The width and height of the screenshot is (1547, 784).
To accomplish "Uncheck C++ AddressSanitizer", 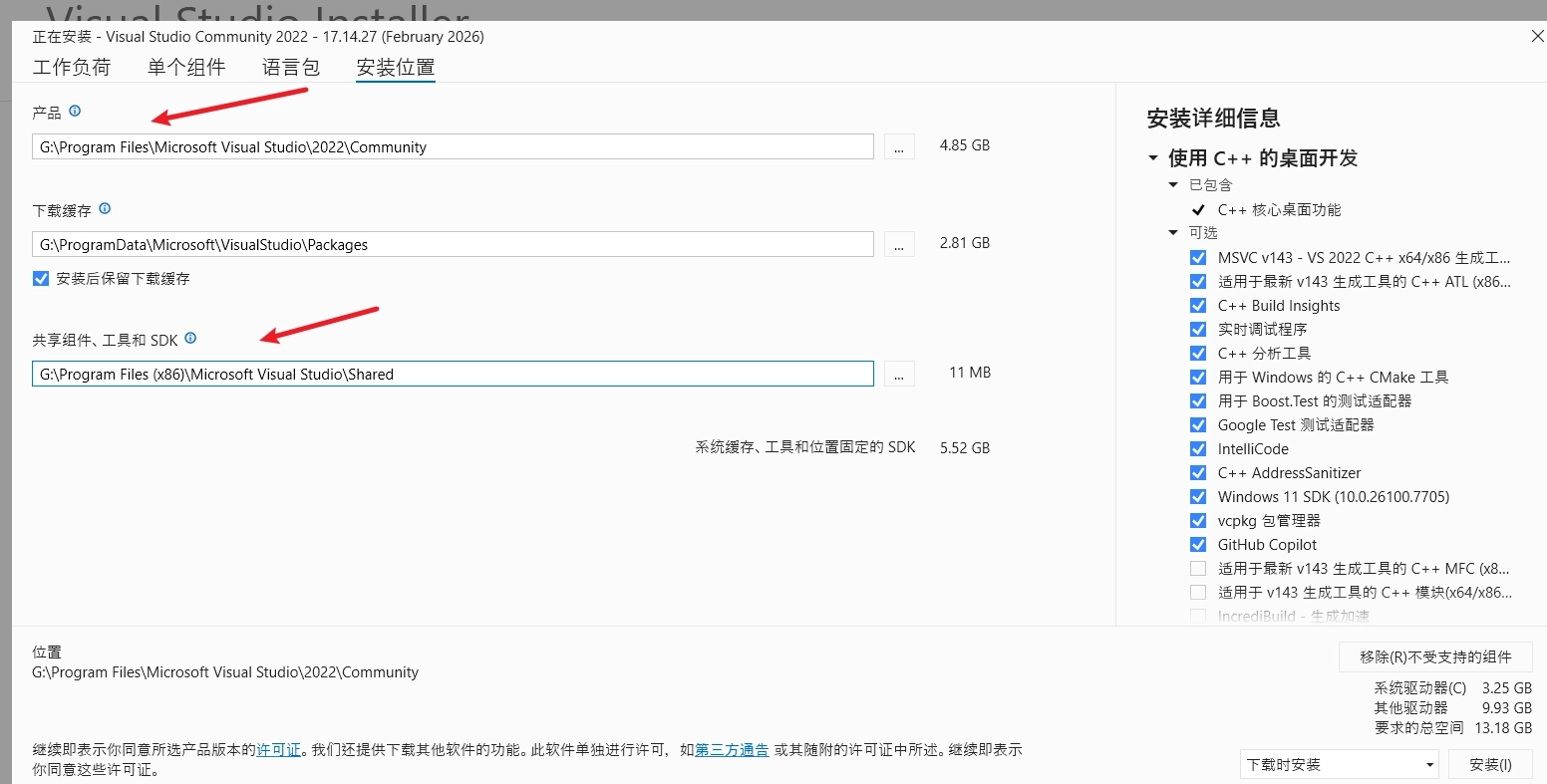I will (1198, 473).
